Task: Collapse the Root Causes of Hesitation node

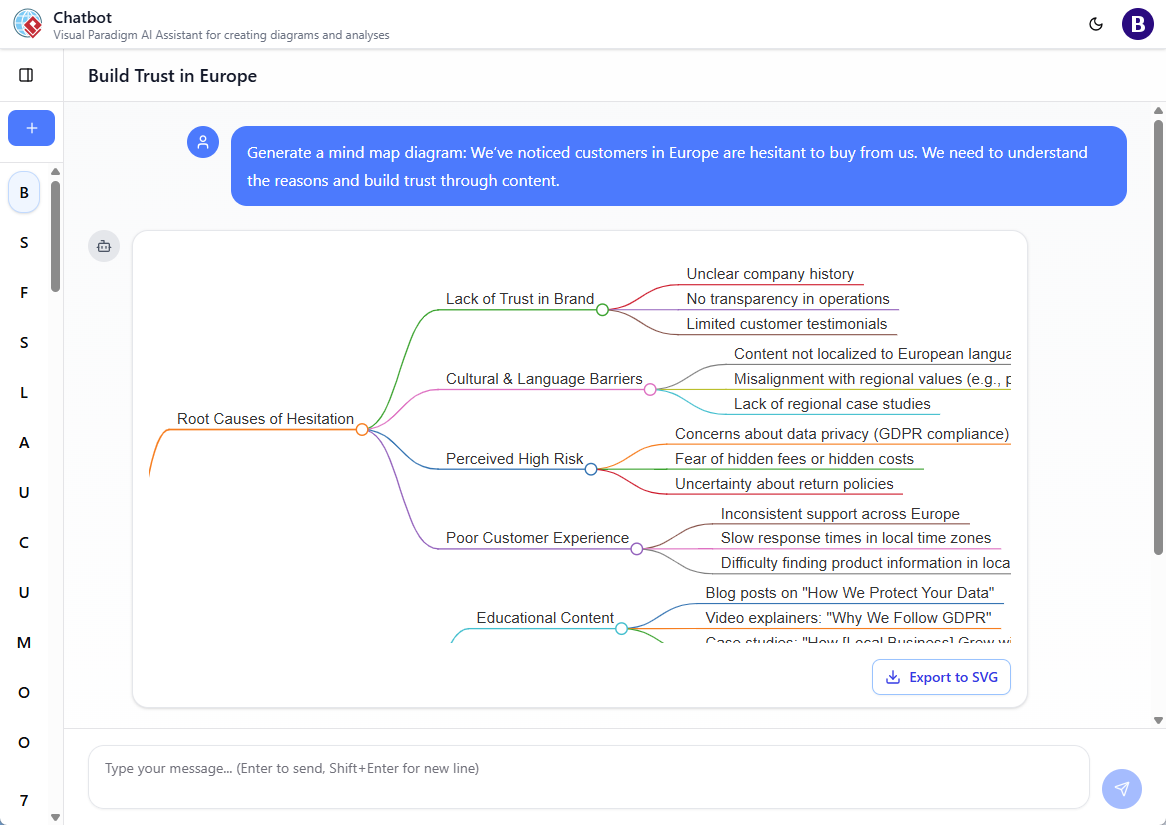Action: tap(361, 429)
